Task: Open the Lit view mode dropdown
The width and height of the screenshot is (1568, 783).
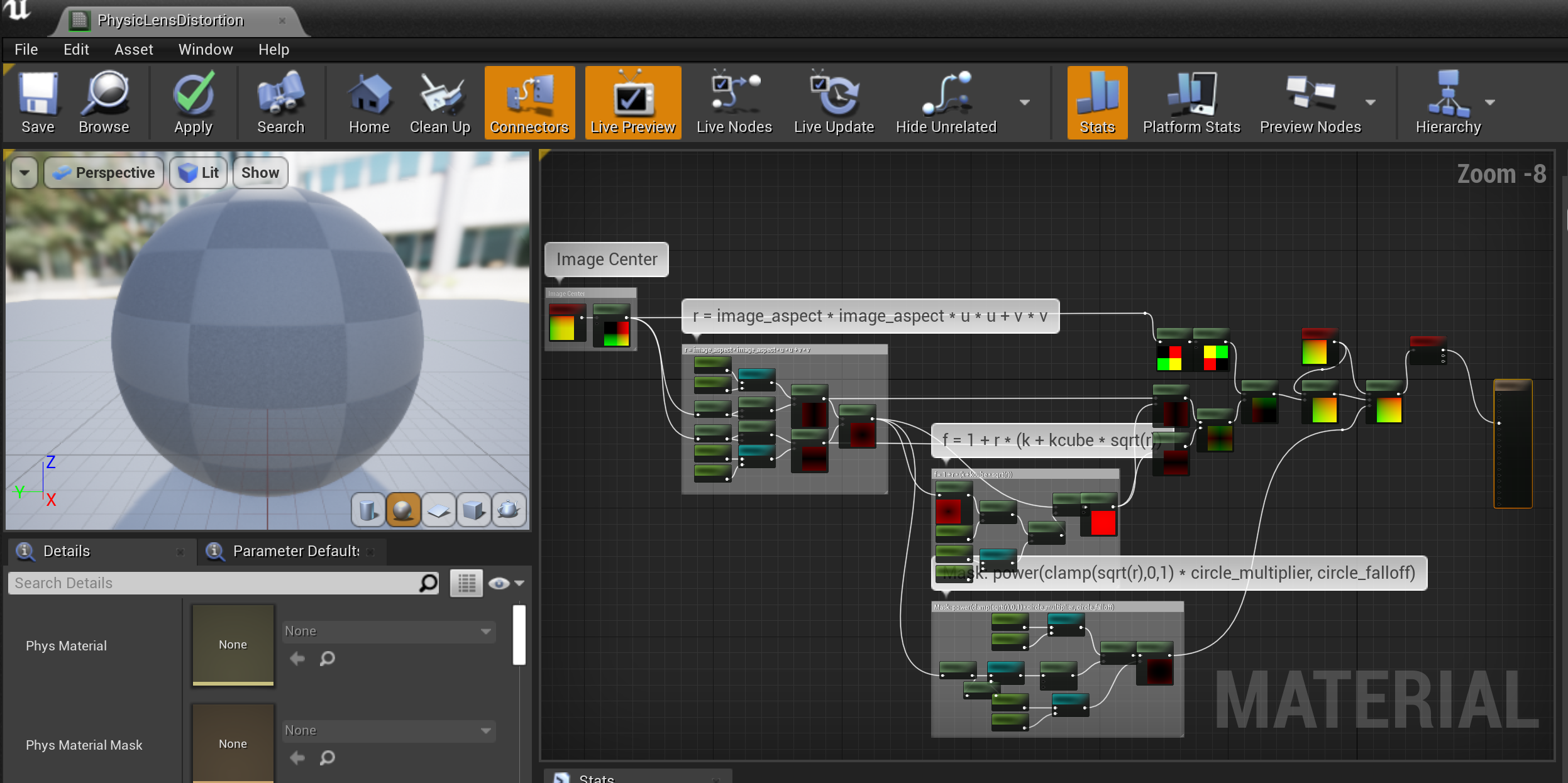Action: click(198, 172)
